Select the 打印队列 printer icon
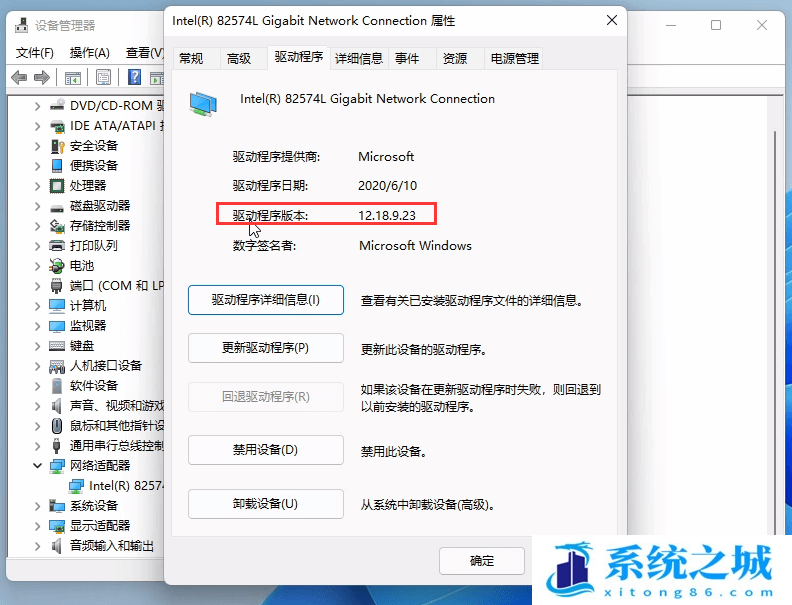 [x=57, y=246]
